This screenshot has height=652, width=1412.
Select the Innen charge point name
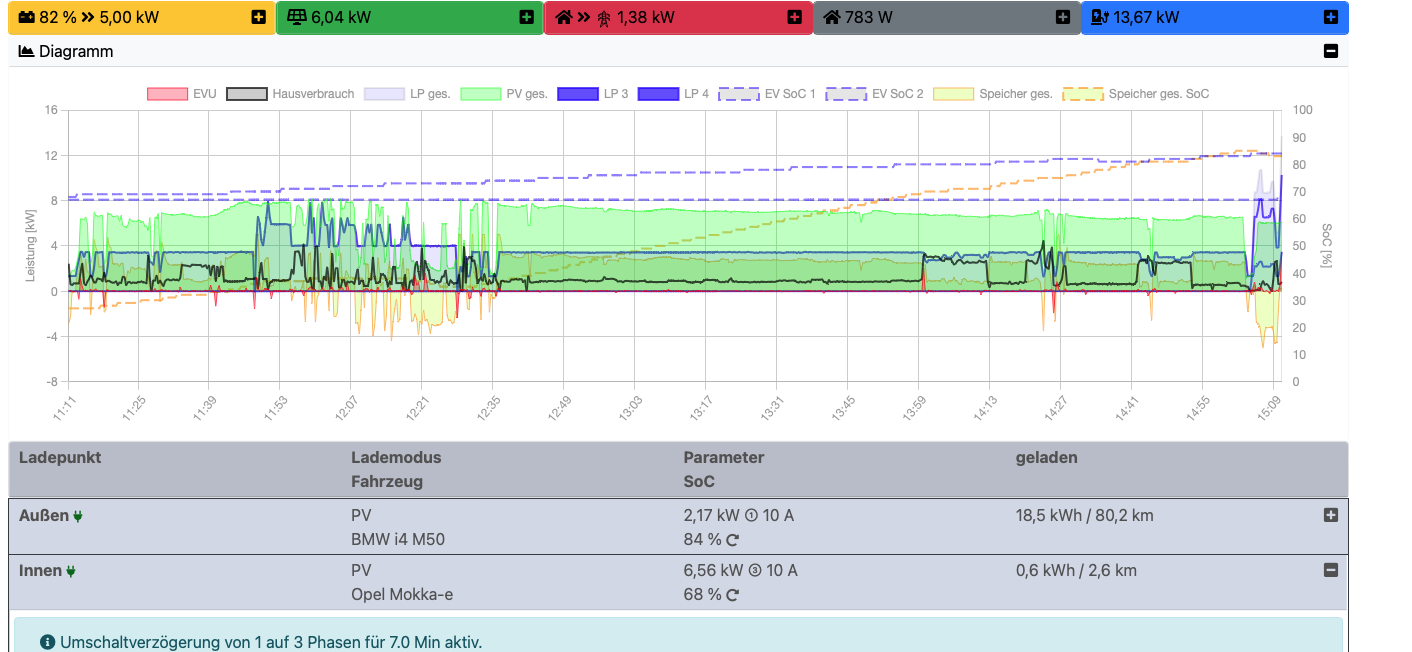tap(41, 571)
